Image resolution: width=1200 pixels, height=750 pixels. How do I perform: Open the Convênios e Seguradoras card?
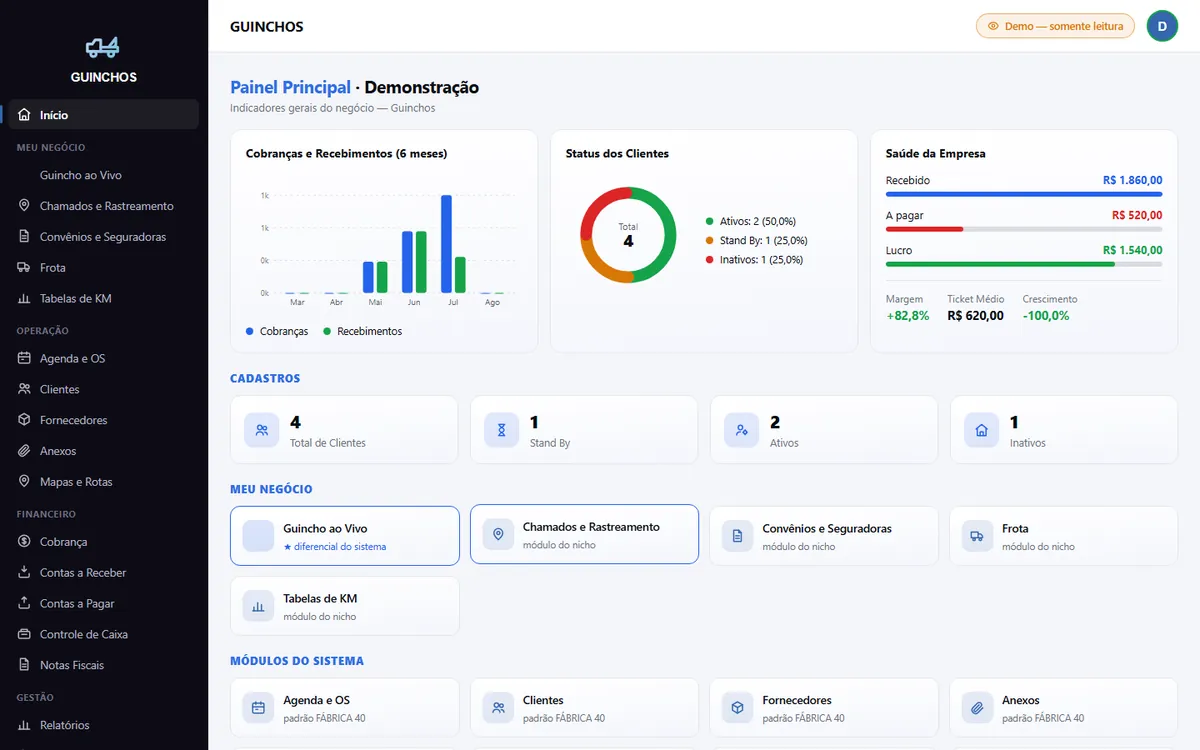click(x=824, y=536)
